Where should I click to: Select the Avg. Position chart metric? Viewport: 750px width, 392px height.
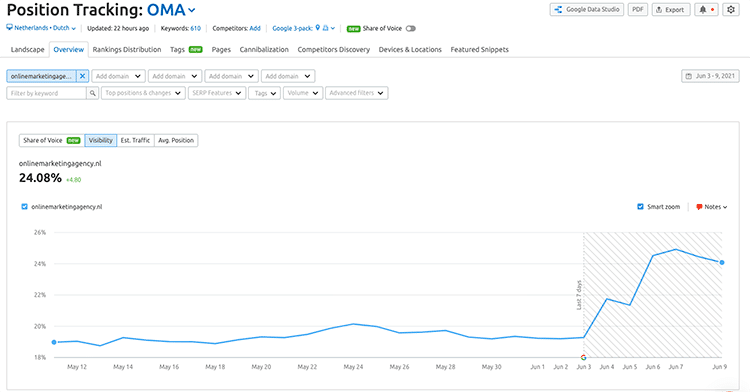pyautogui.click(x=176, y=140)
